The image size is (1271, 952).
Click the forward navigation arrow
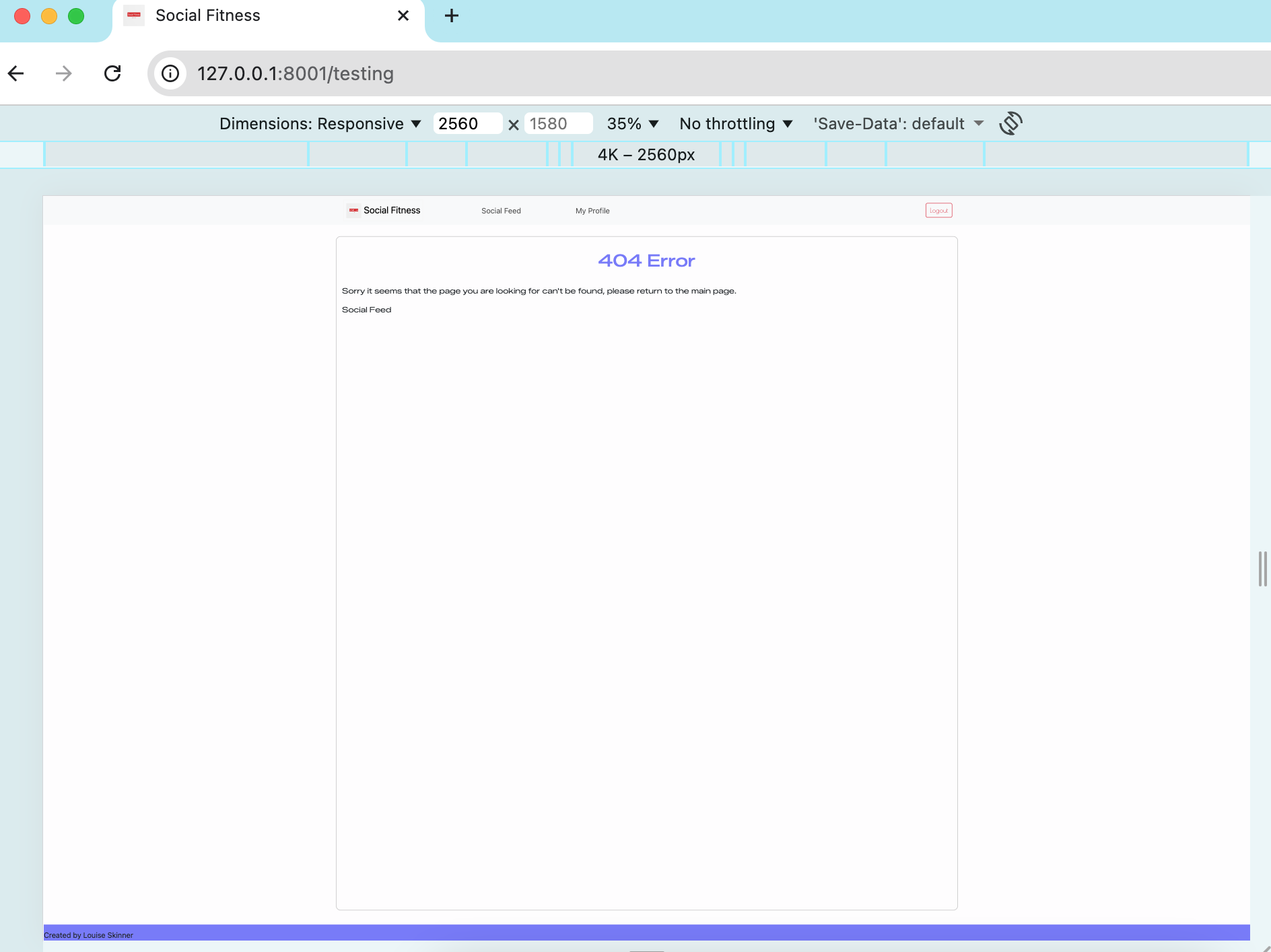click(63, 73)
